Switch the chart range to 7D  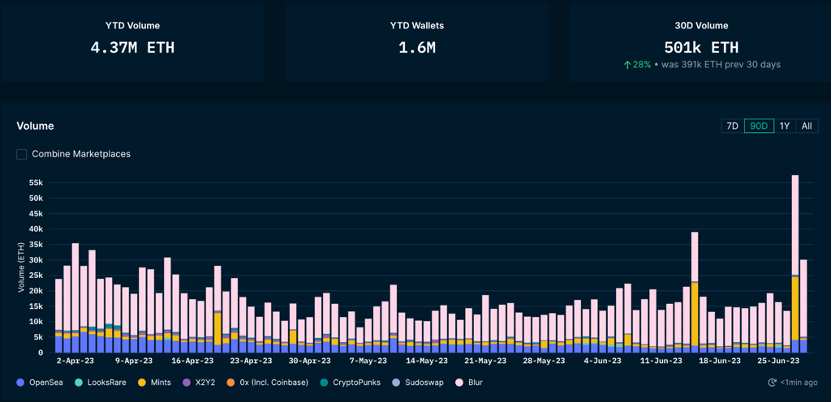732,126
